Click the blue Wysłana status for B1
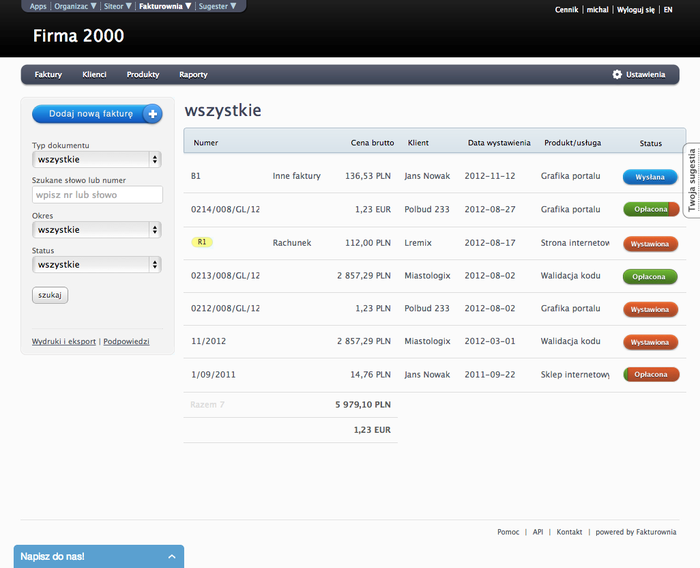The height and width of the screenshot is (568, 700). 650,177
